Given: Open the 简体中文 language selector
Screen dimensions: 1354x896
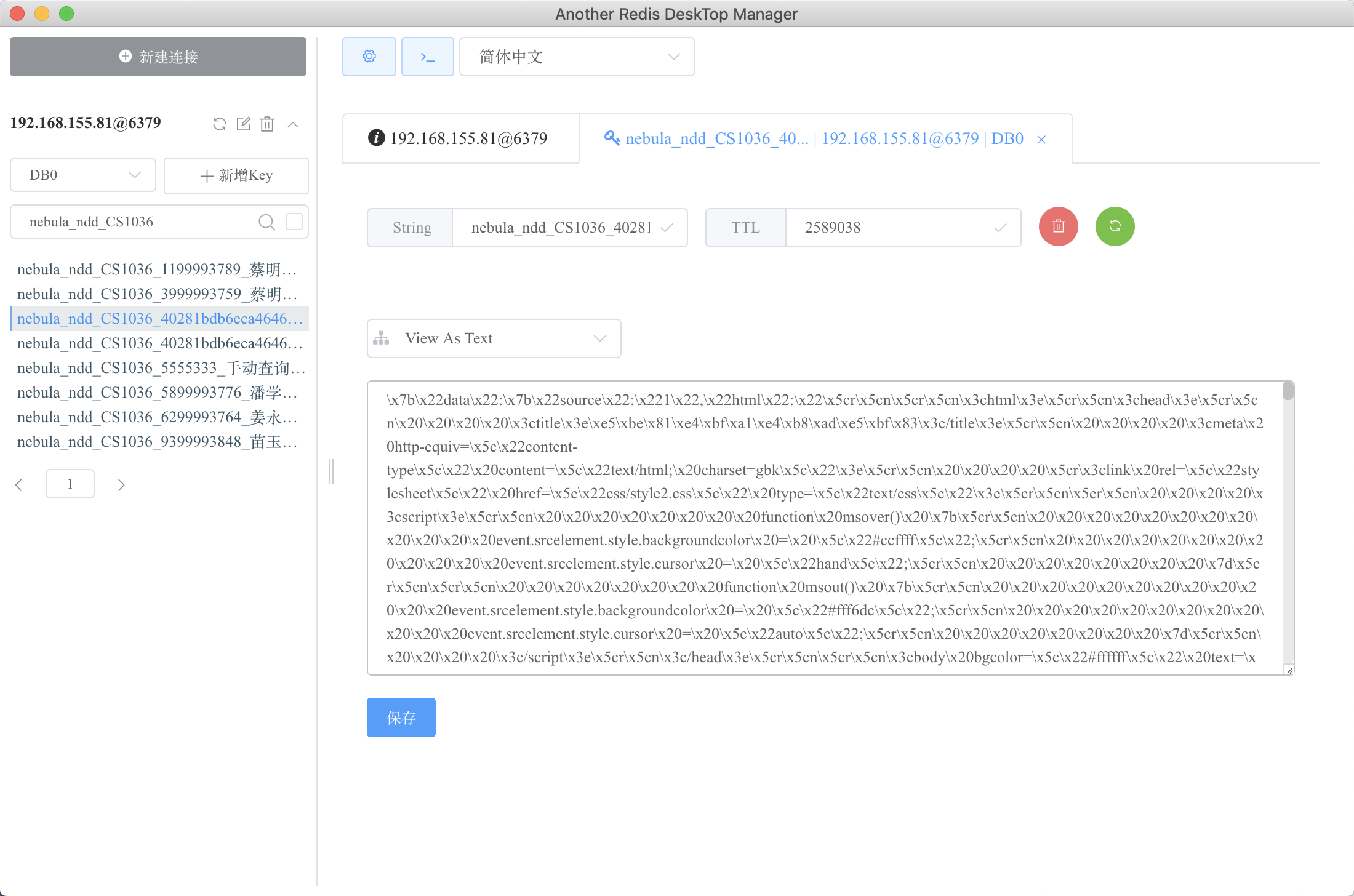Looking at the screenshot, I should pyautogui.click(x=576, y=56).
